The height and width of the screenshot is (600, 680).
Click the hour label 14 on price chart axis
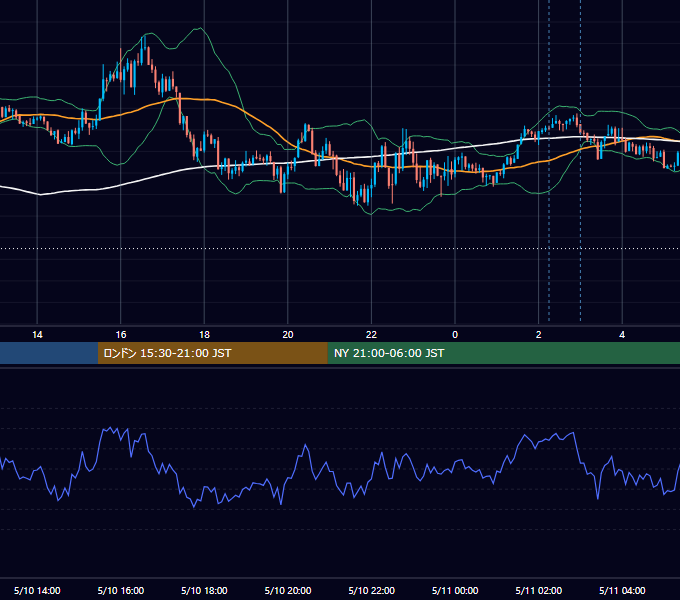coord(37,335)
